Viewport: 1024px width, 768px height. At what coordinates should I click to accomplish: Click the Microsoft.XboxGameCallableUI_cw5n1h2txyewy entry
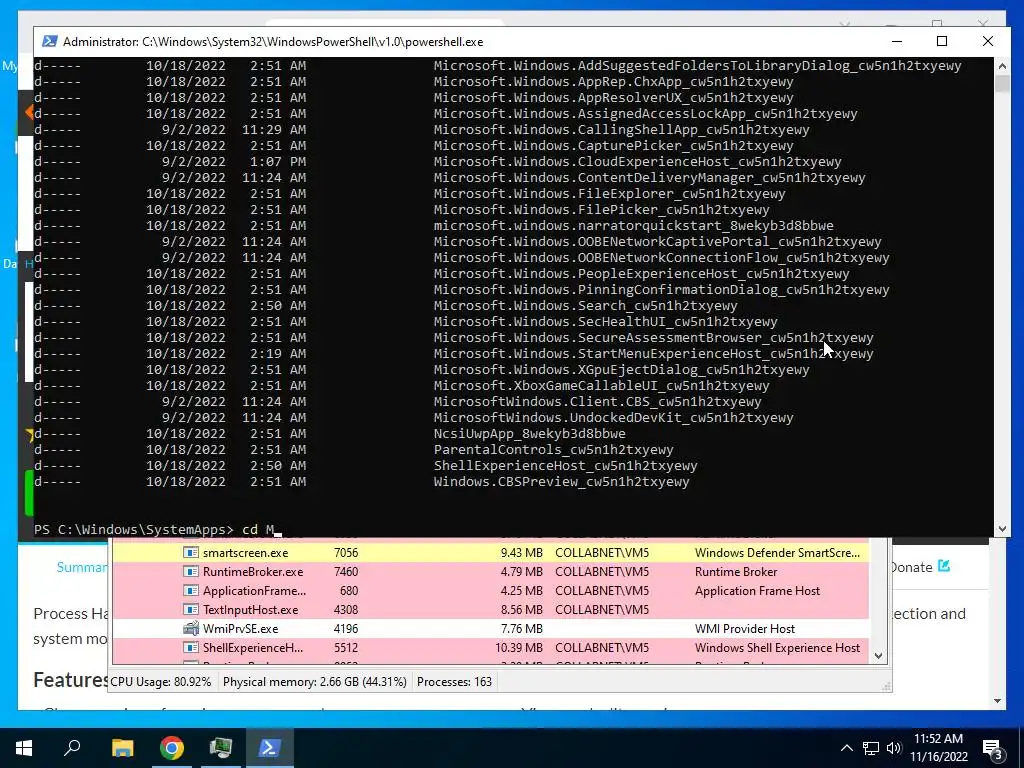point(601,385)
